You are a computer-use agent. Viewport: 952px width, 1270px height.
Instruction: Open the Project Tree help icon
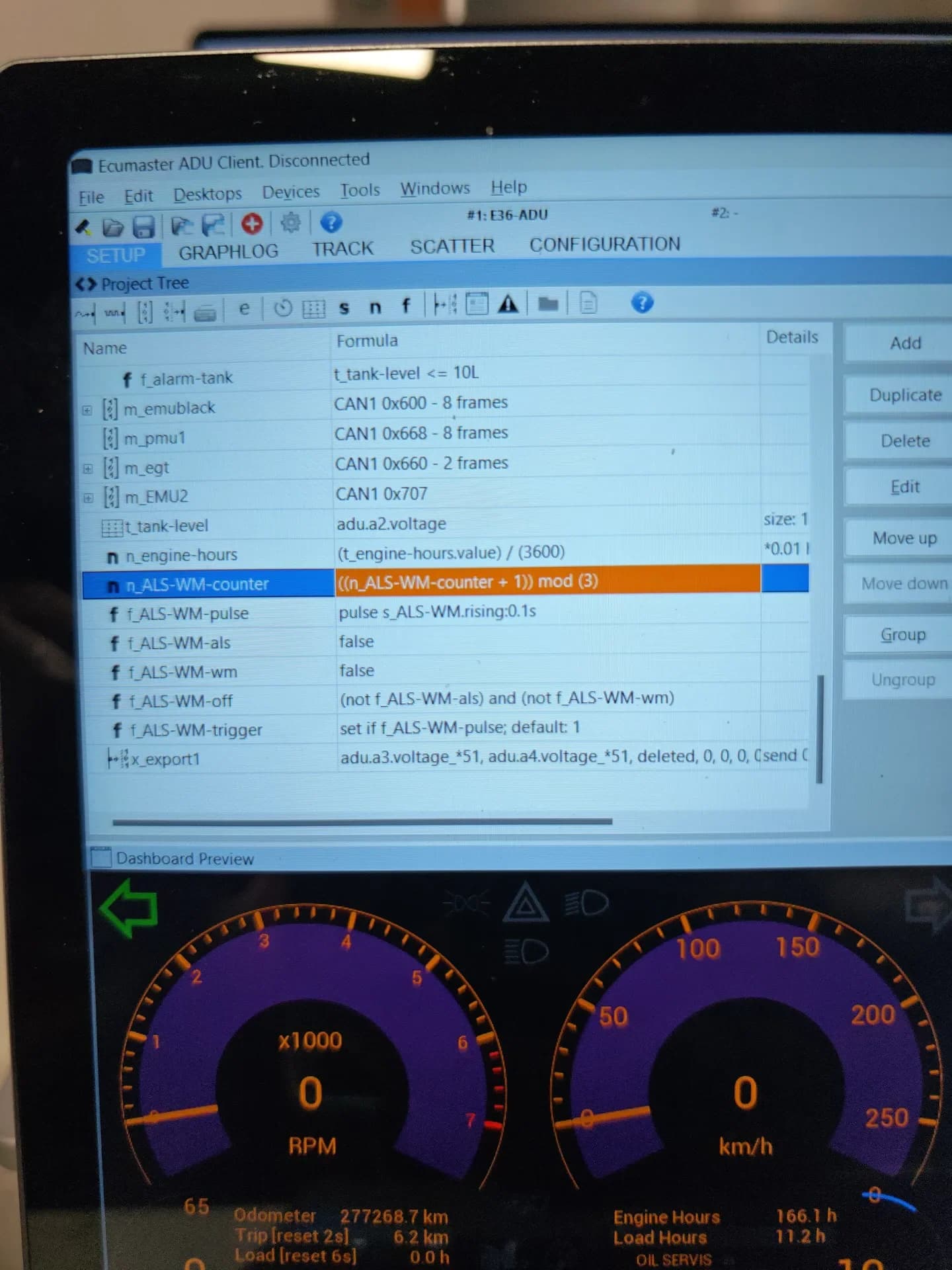(x=642, y=302)
